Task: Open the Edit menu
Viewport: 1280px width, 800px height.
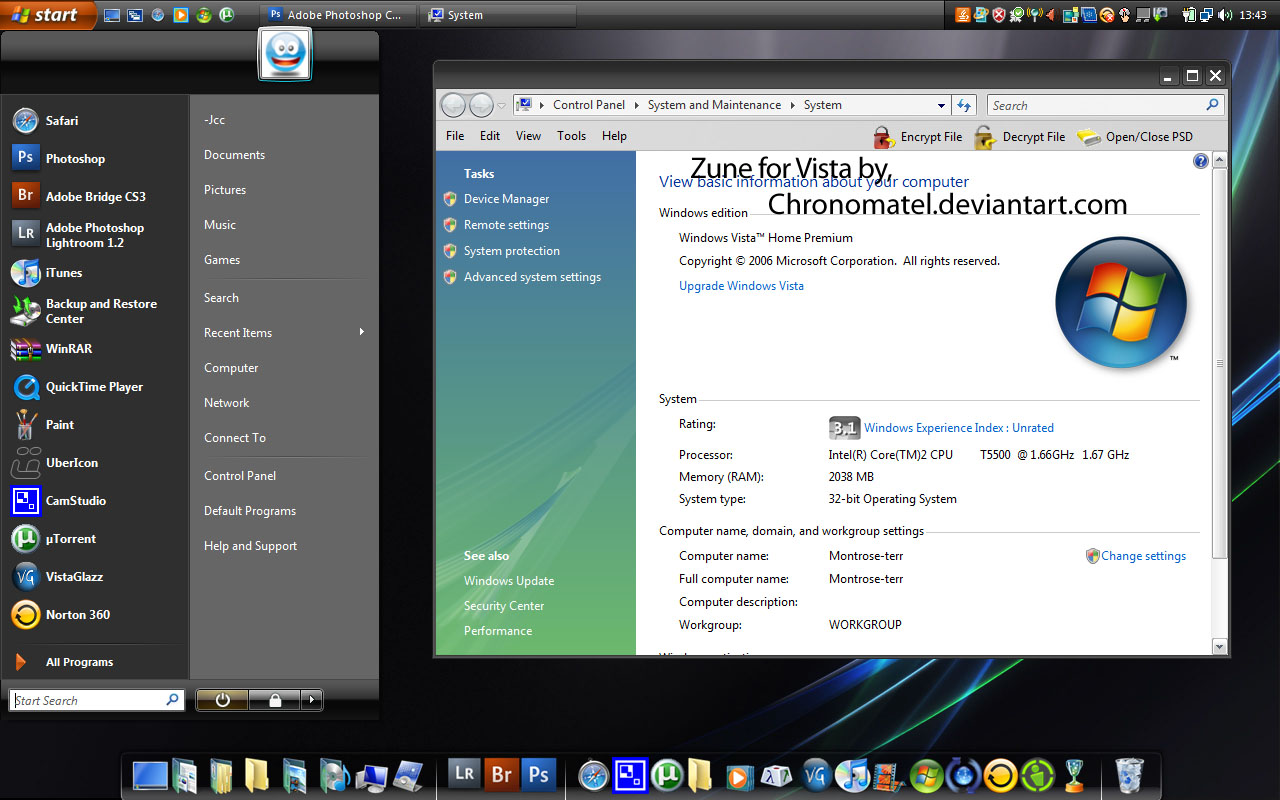Action: tap(490, 136)
